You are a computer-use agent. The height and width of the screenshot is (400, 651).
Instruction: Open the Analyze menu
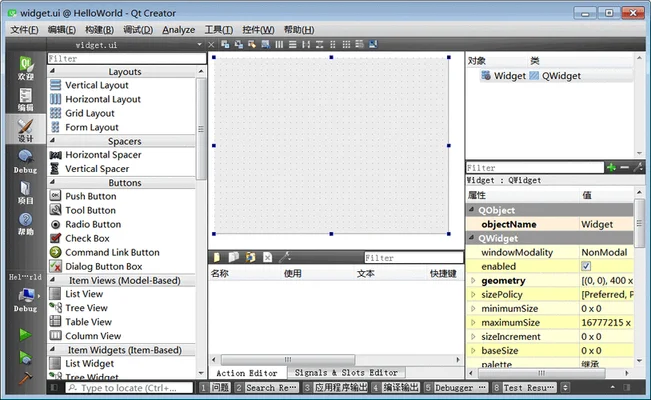click(x=179, y=29)
